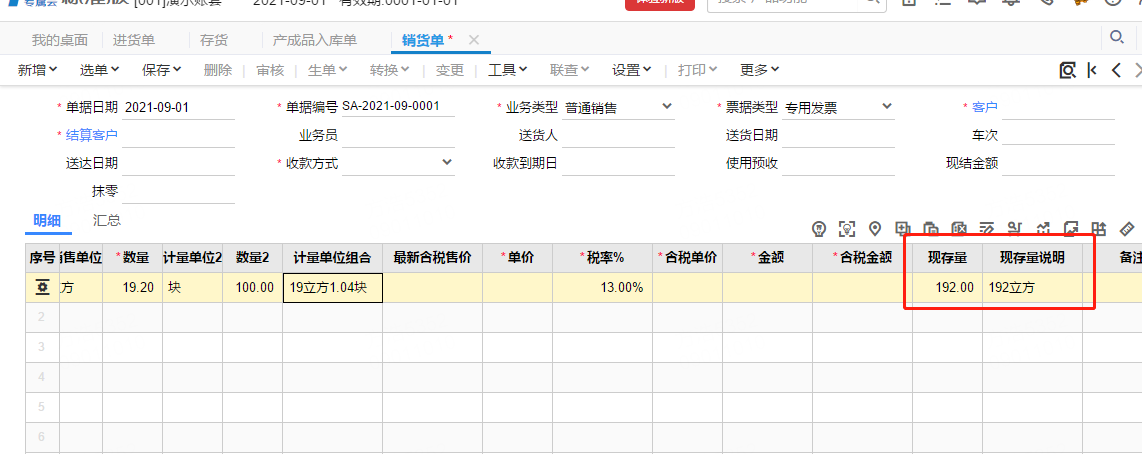Click the document search magnifier icon
1142x454 pixels.
[x=1068, y=70]
